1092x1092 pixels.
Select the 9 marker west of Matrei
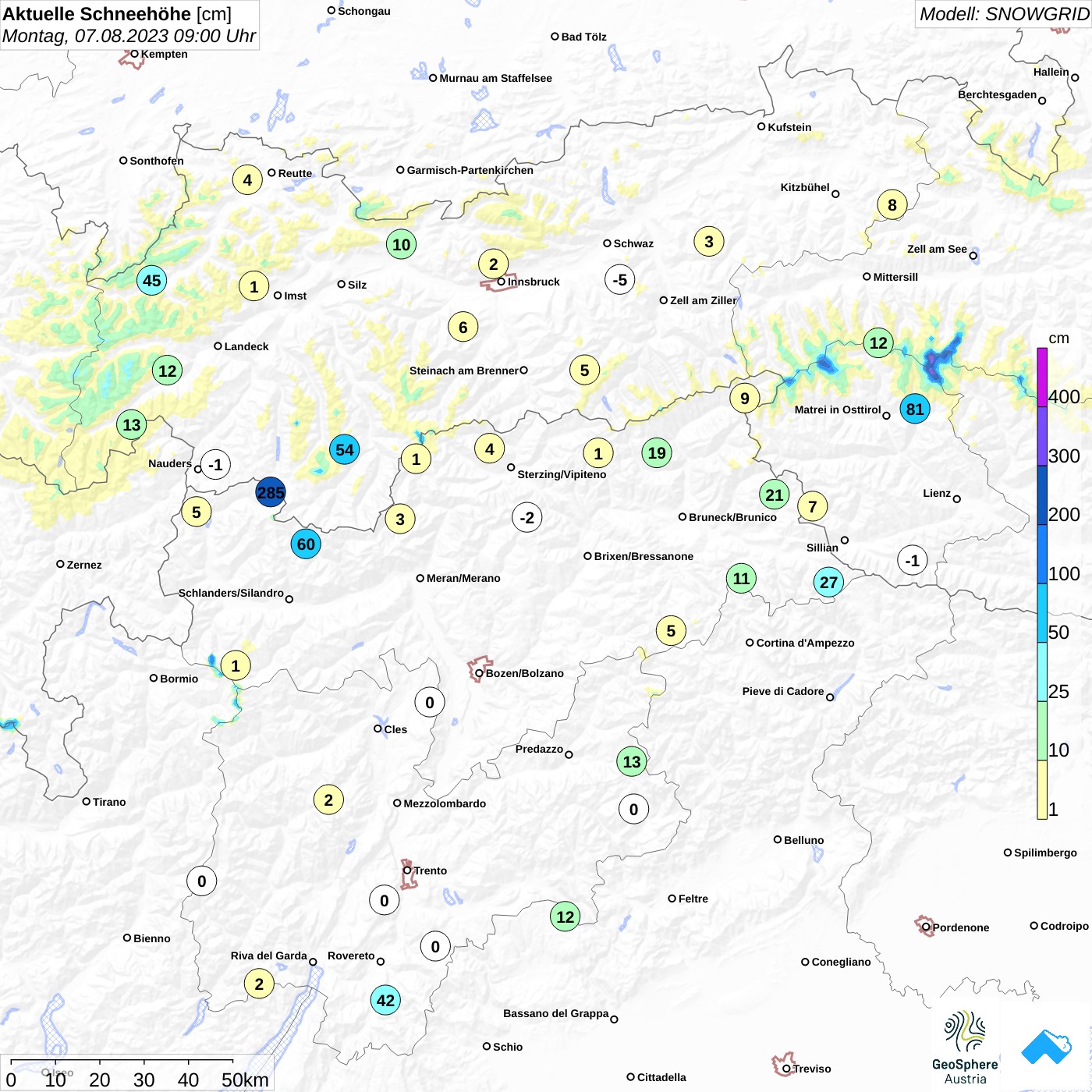(x=745, y=398)
